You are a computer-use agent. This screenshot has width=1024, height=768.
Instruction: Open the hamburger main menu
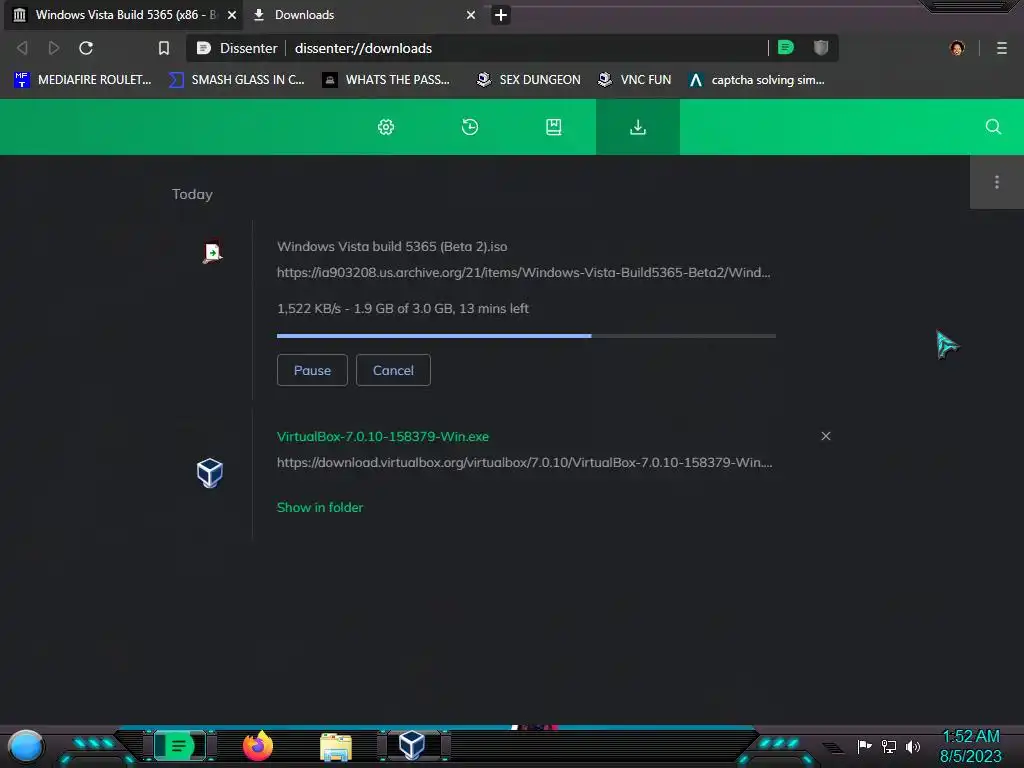[1001, 48]
